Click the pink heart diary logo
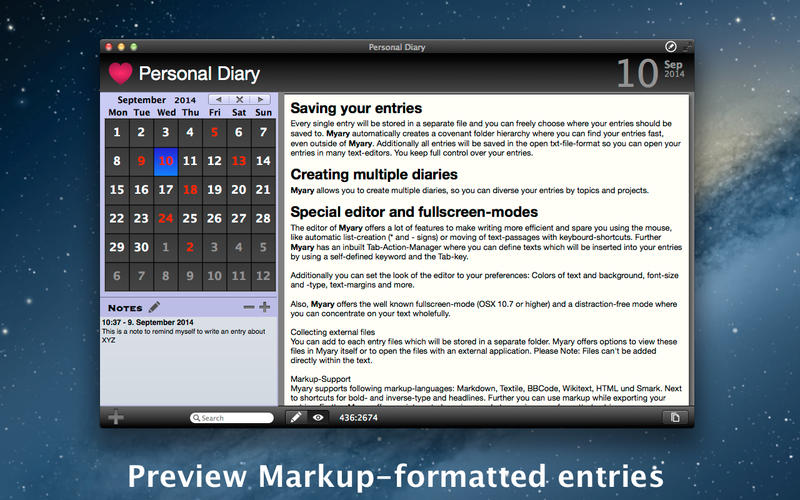The width and height of the screenshot is (800, 500). point(120,73)
